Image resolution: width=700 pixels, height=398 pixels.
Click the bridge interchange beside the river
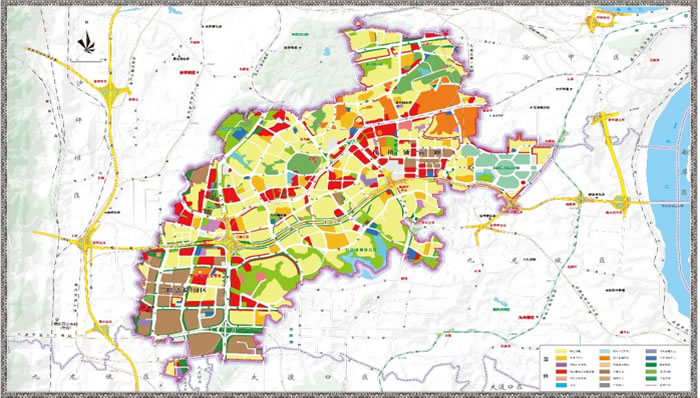click(x=621, y=203)
